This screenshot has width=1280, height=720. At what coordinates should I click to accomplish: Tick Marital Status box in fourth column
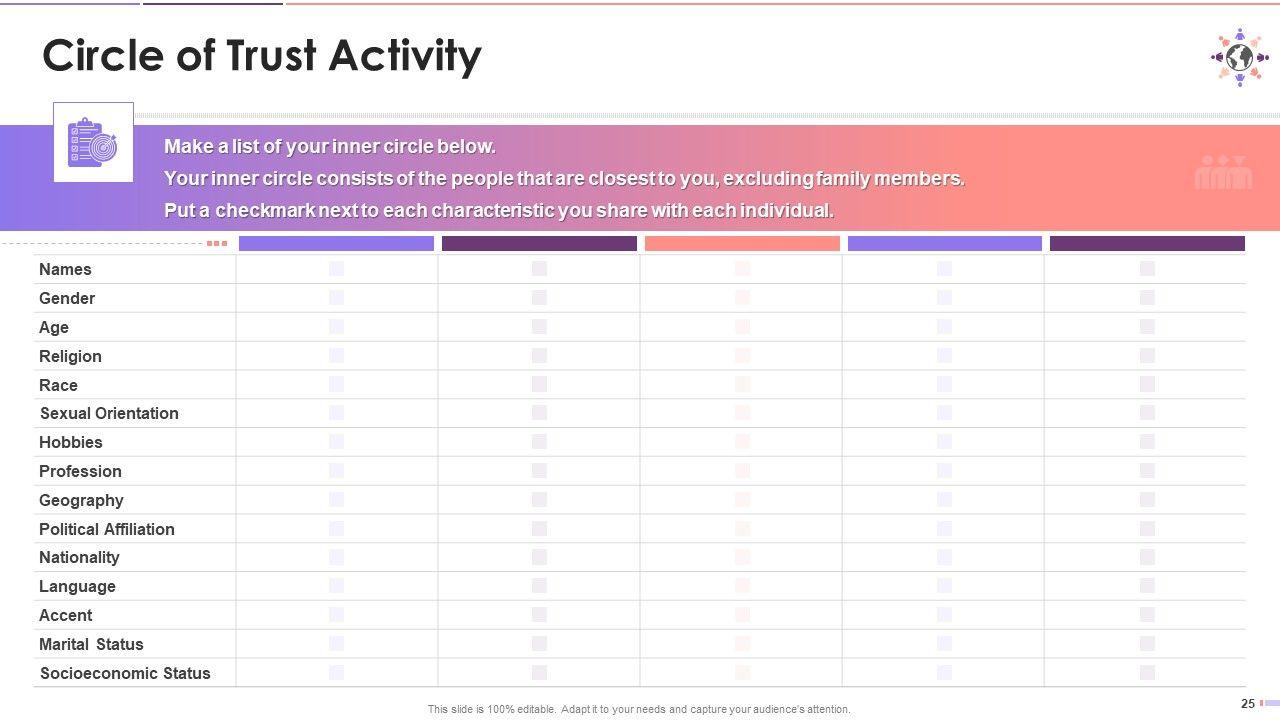click(x=944, y=644)
